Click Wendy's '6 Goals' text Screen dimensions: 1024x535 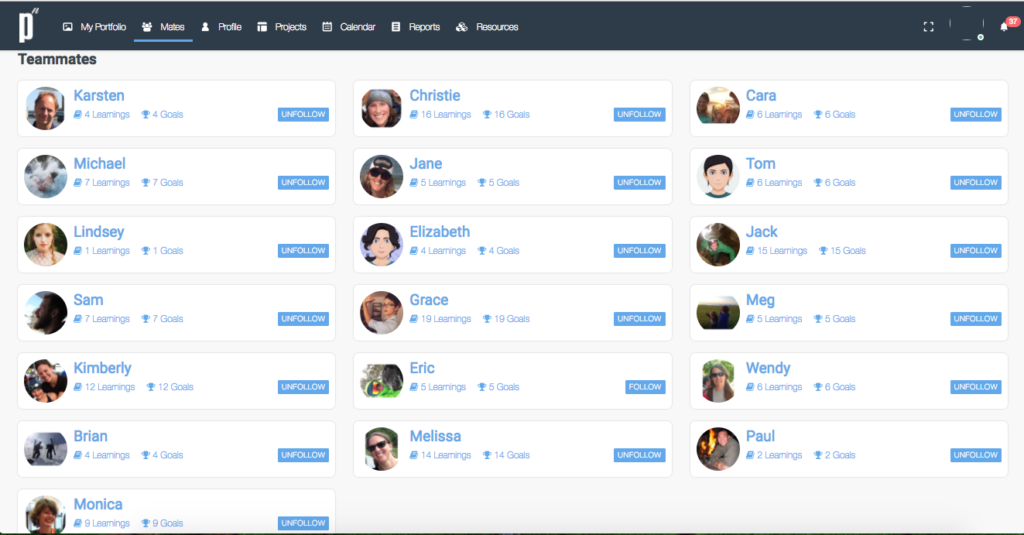[x=840, y=387]
